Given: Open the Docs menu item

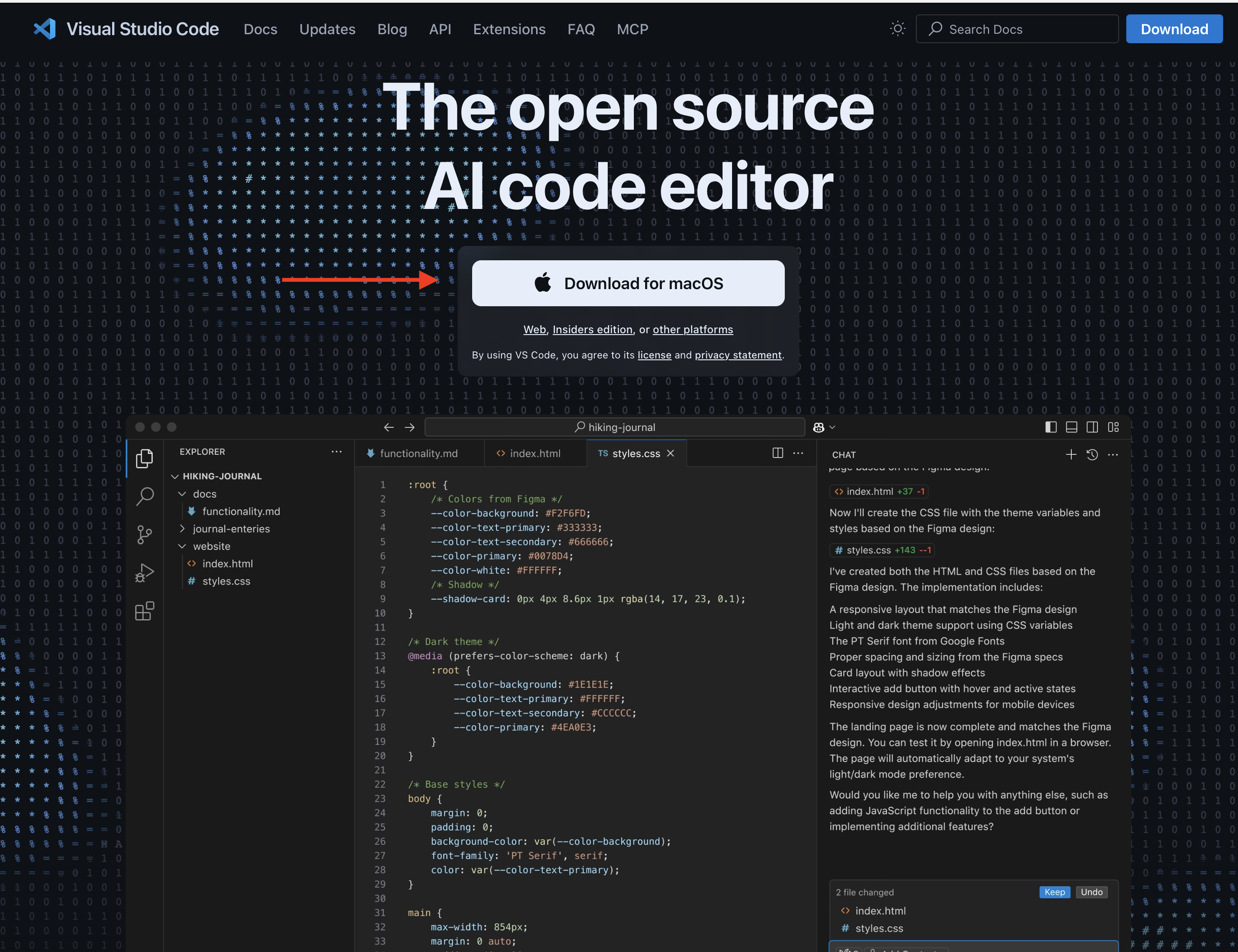Looking at the screenshot, I should 260,29.
